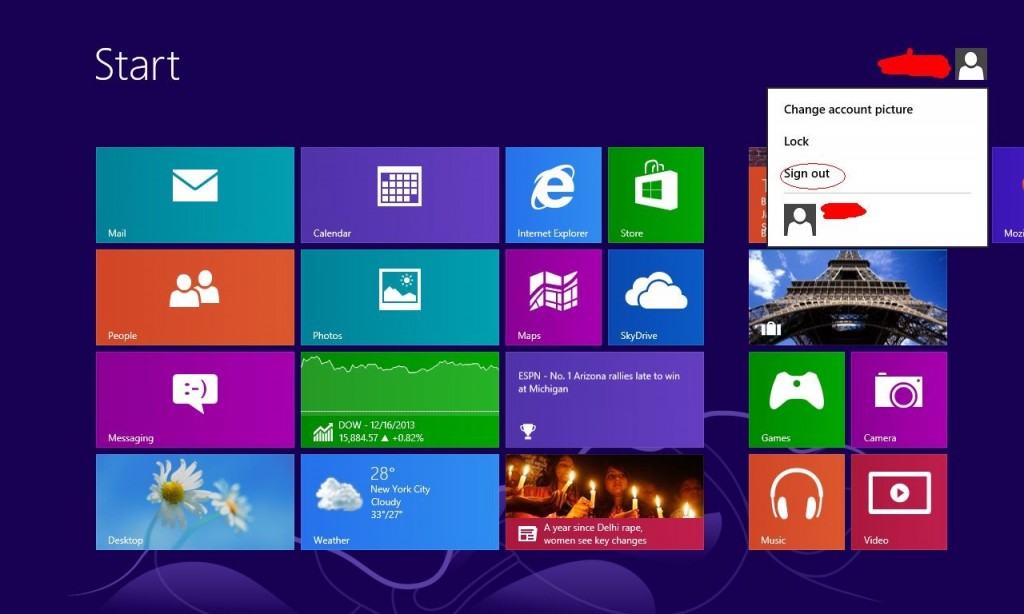Viewport: 1024px width, 614px height.
Task: Launch Internet Explorer tile
Action: pyautogui.click(x=553, y=195)
